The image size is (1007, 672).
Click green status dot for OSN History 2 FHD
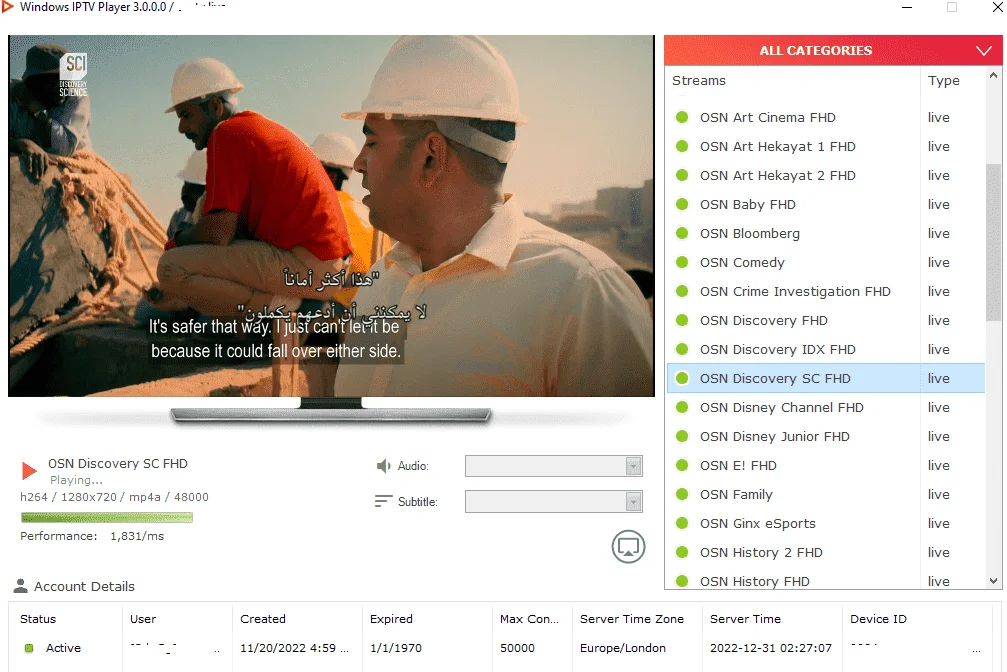(682, 552)
